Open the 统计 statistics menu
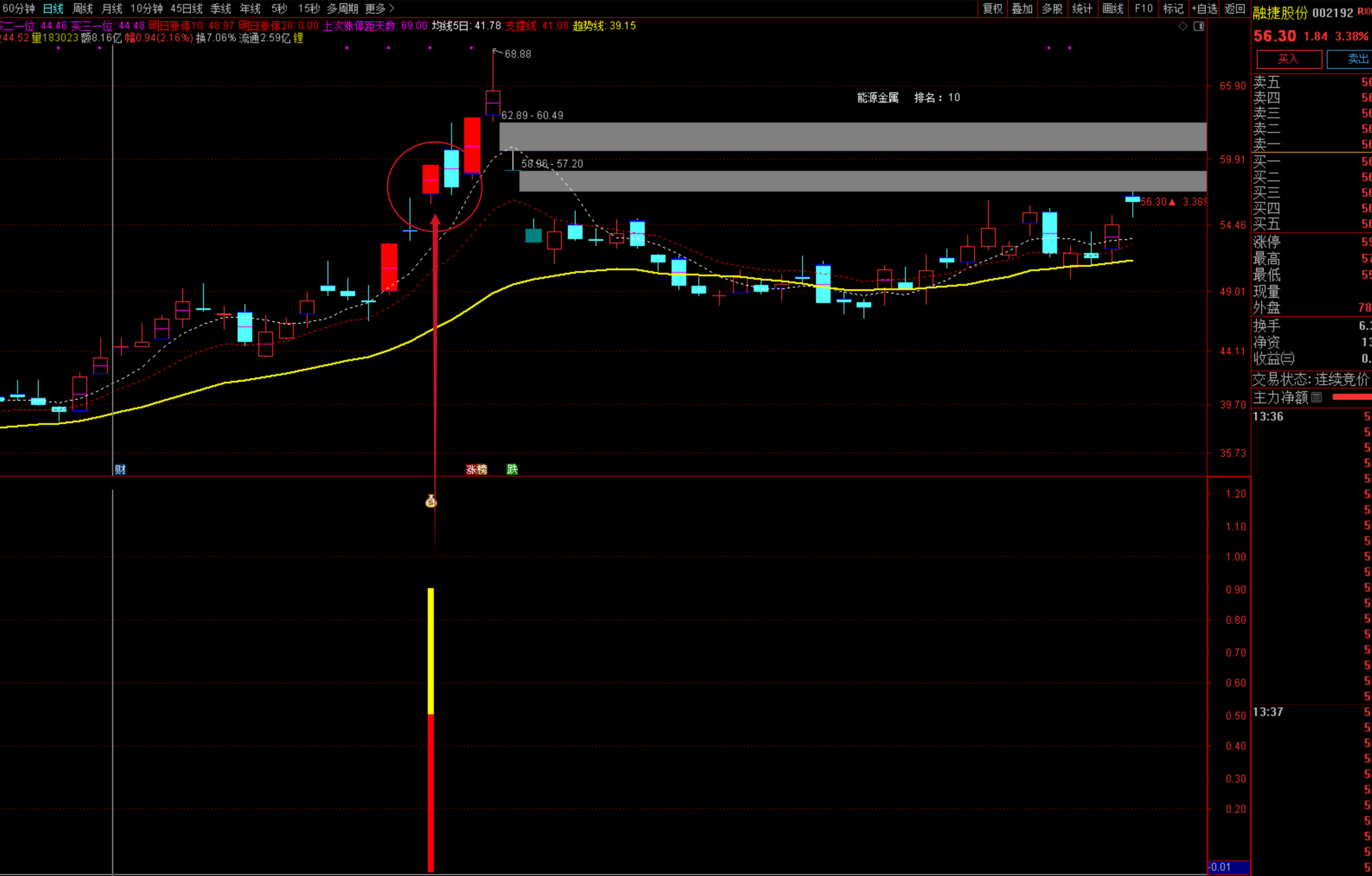The image size is (1372, 876). pyautogui.click(x=1082, y=9)
